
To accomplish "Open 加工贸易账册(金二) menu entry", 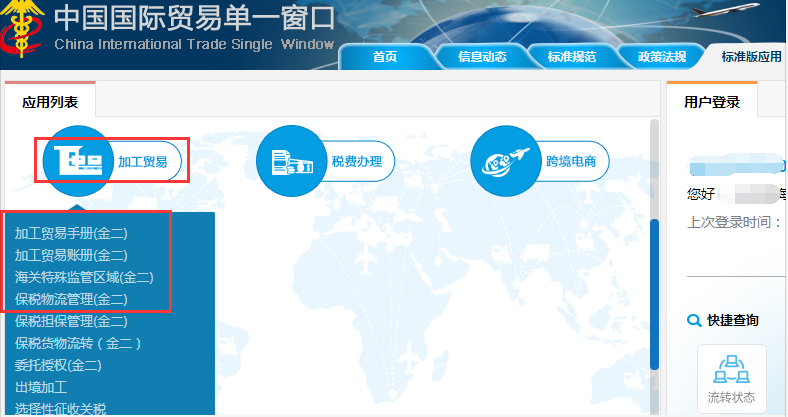I will point(71,255).
